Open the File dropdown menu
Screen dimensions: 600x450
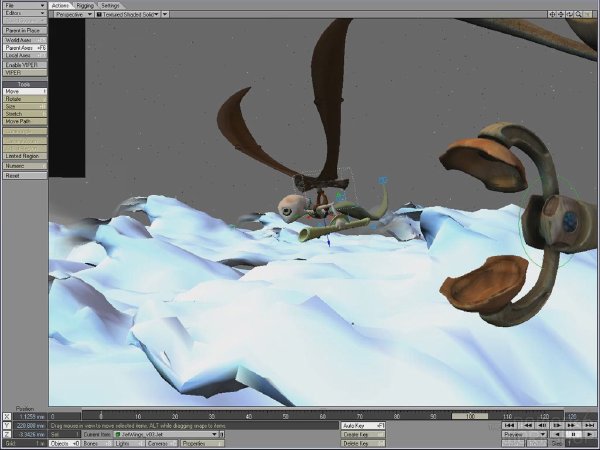click(25, 5)
